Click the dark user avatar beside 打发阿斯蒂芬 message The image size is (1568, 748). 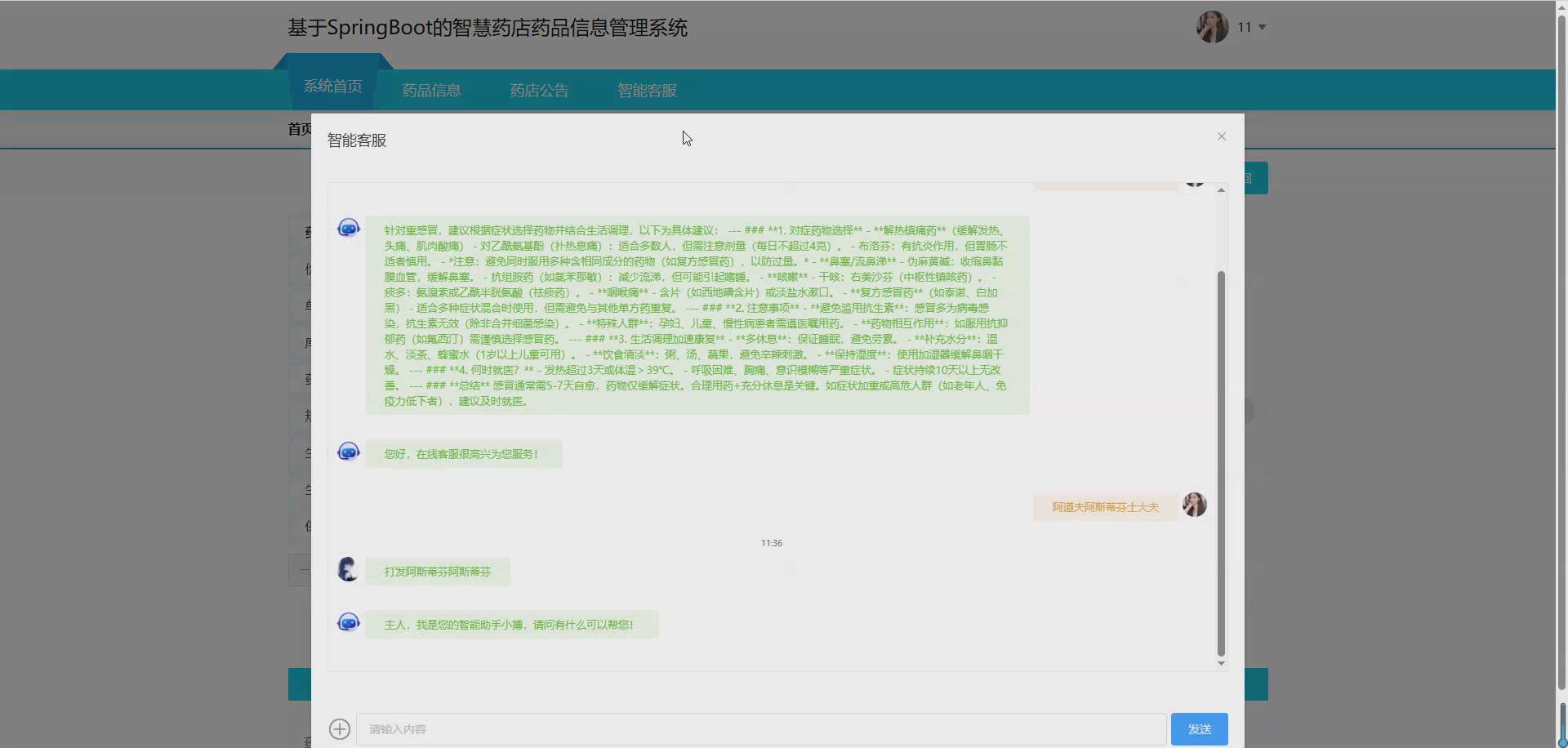coord(349,569)
